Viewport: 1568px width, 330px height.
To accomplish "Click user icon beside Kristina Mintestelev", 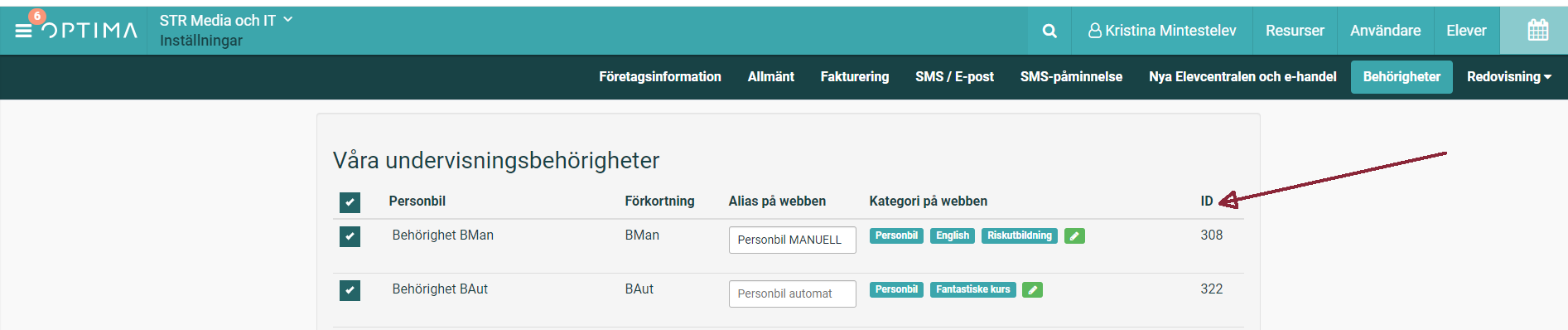I will pyautogui.click(x=1095, y=31).
